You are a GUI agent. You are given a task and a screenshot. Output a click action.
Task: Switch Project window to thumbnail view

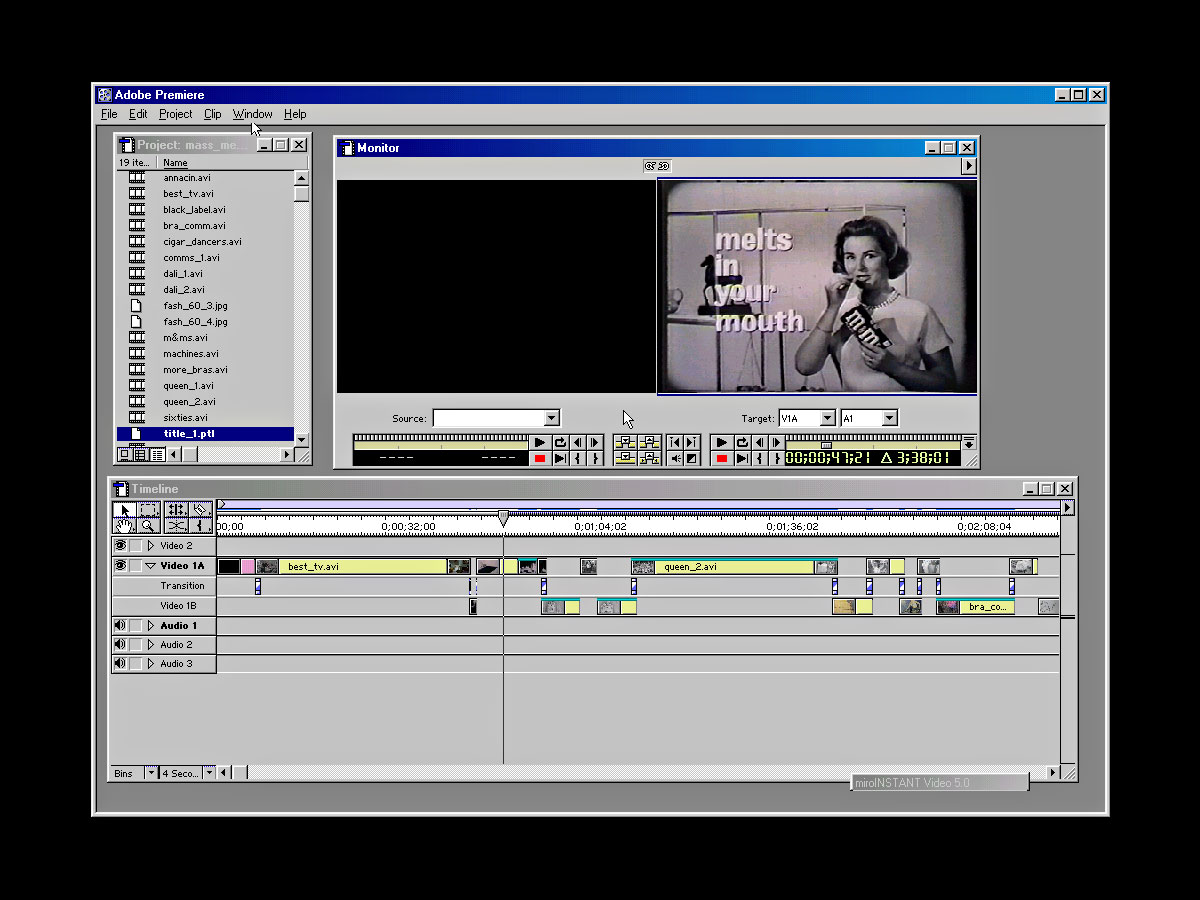[140, 454]
